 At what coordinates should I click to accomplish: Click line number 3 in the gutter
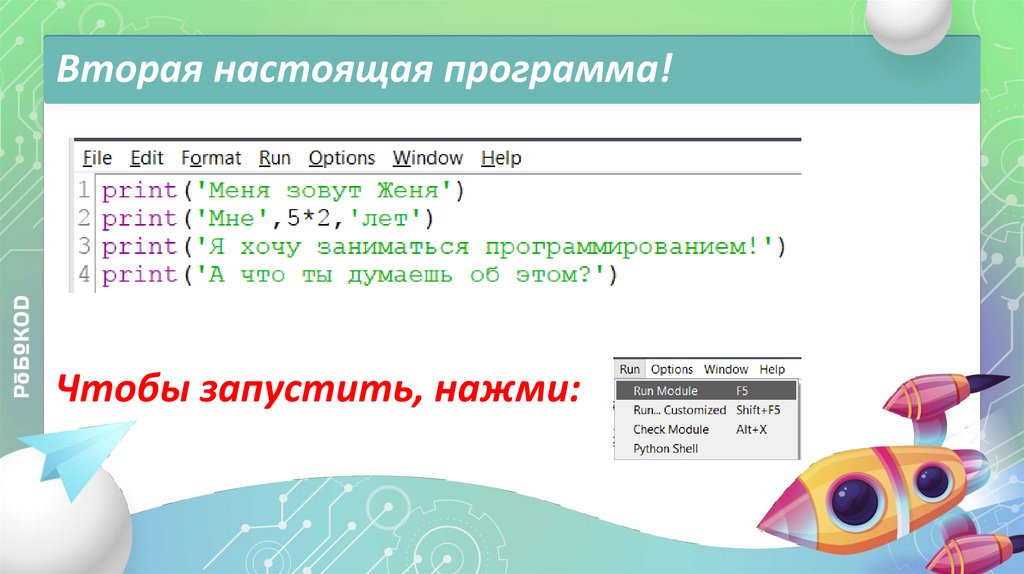tap(84, 247)
